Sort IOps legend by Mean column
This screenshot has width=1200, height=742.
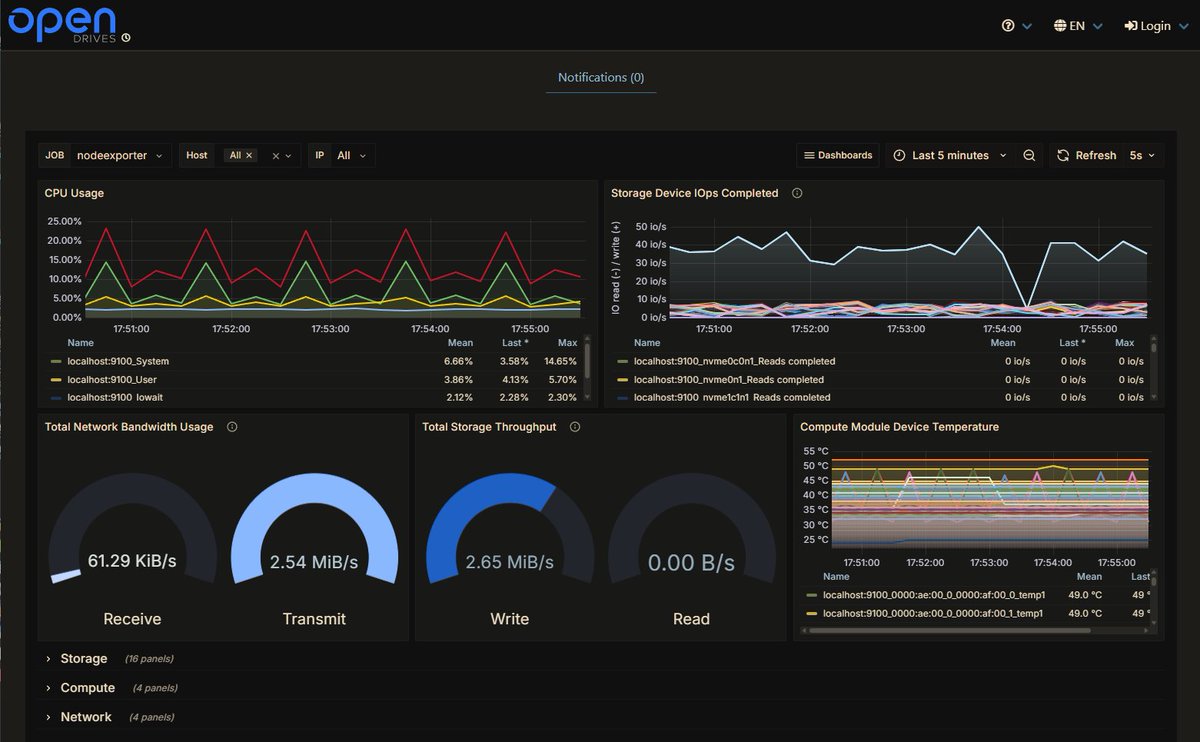1003,343
